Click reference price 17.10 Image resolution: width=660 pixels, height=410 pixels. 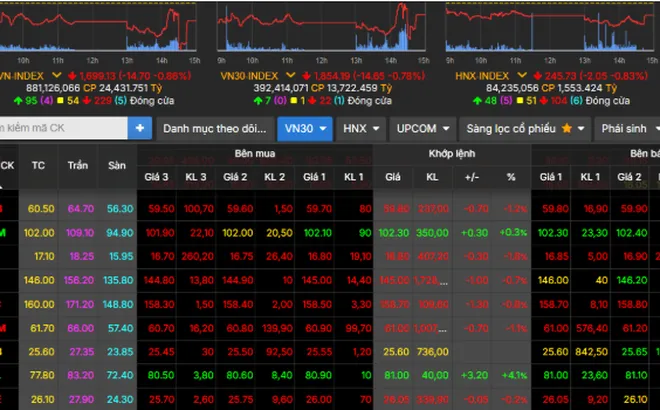[x=44, y=256]
